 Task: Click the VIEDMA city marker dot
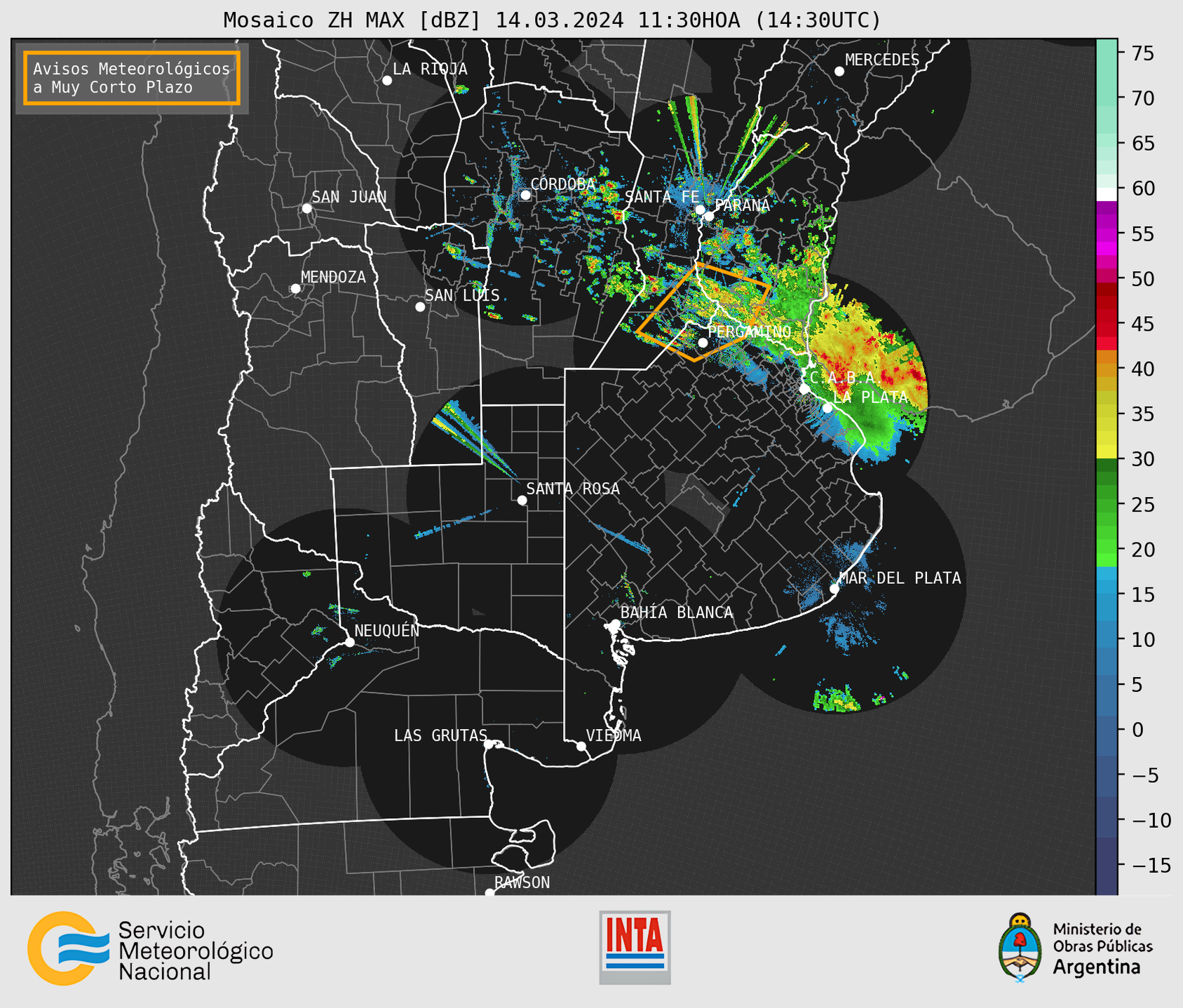[581, 747]
